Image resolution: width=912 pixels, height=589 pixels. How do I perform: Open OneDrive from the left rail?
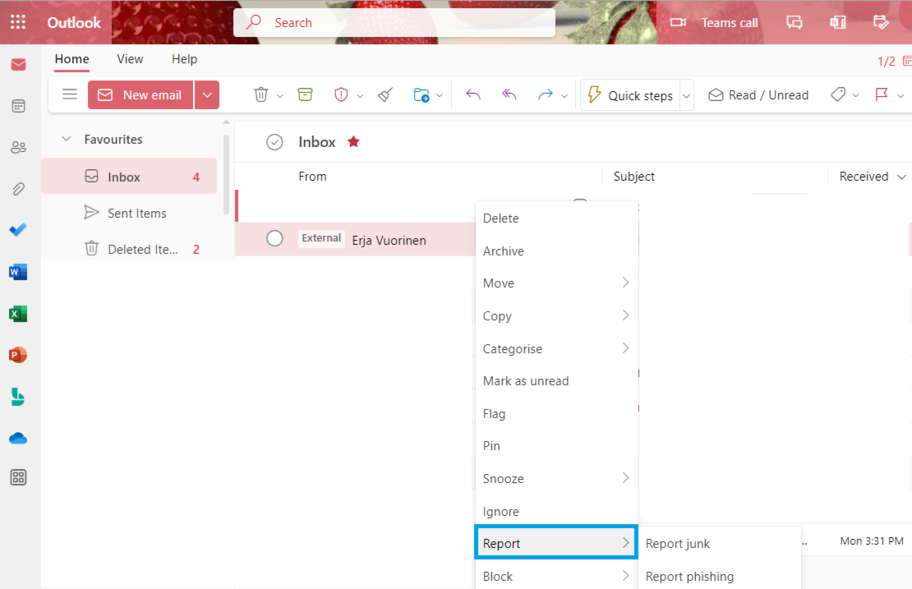point(18,438)
